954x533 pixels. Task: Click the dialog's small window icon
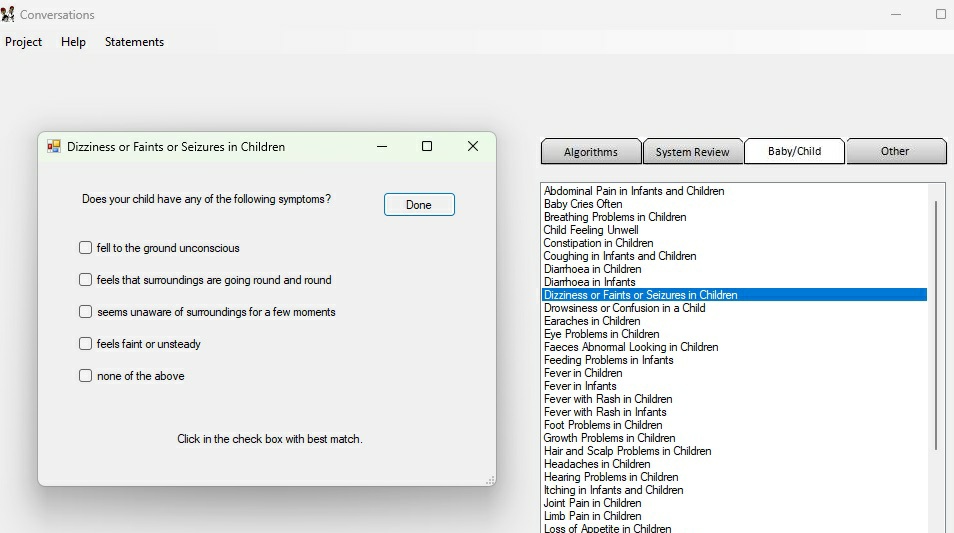pos(54,147)
